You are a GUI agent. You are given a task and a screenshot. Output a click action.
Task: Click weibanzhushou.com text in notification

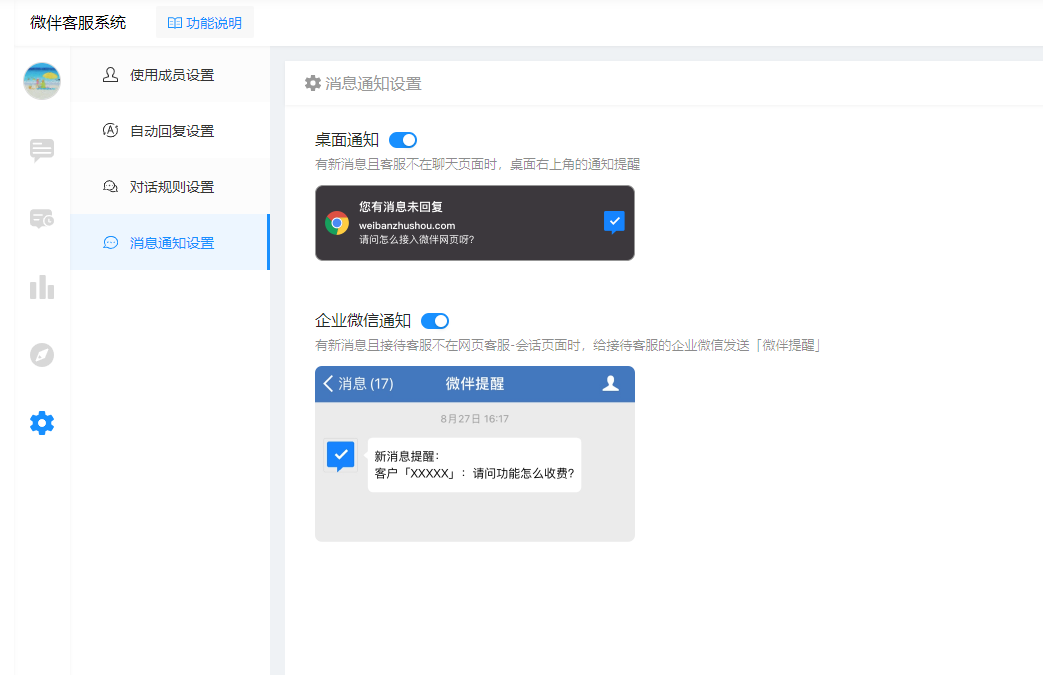coord(407,225)
